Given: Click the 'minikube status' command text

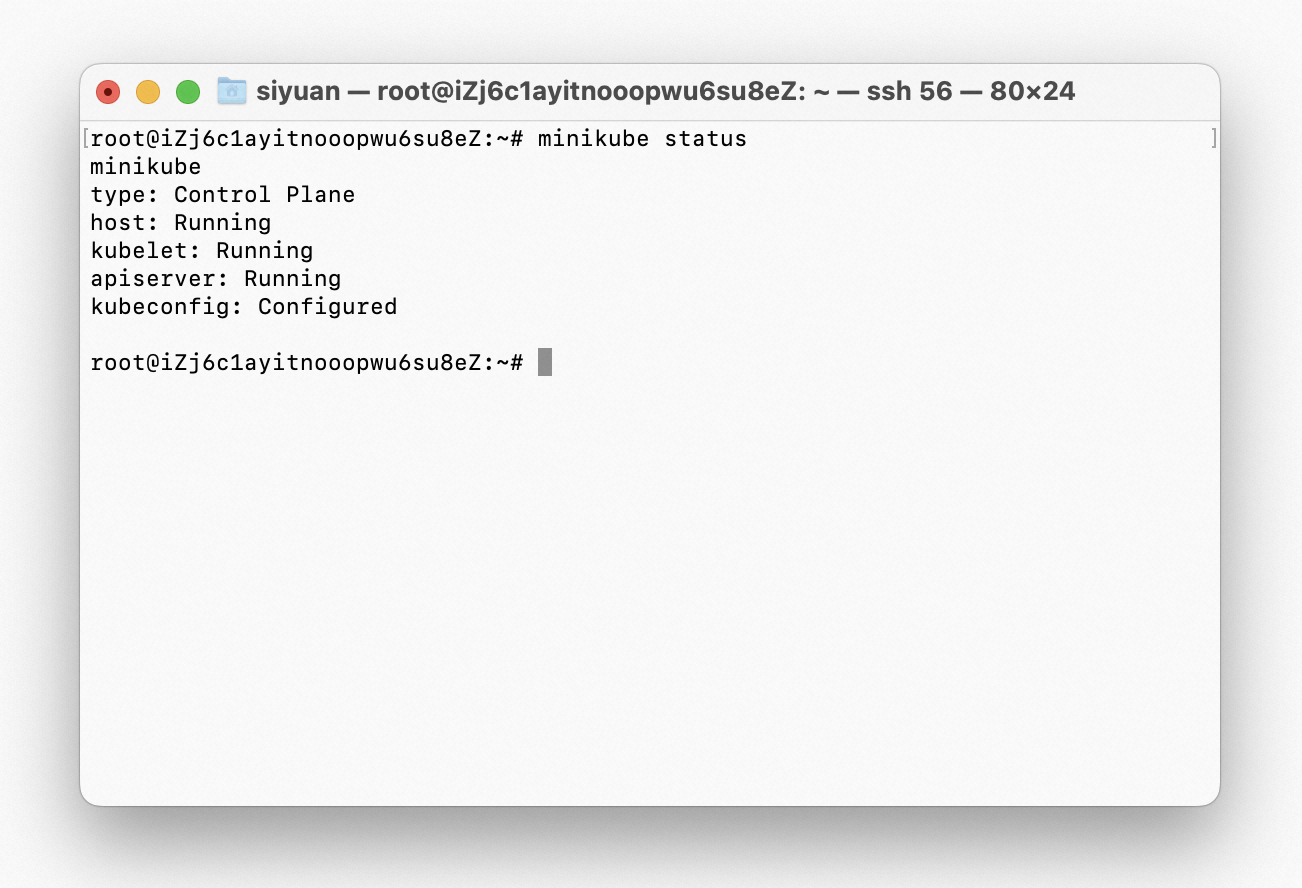Looking at the screenshot, I should point(642,138).
